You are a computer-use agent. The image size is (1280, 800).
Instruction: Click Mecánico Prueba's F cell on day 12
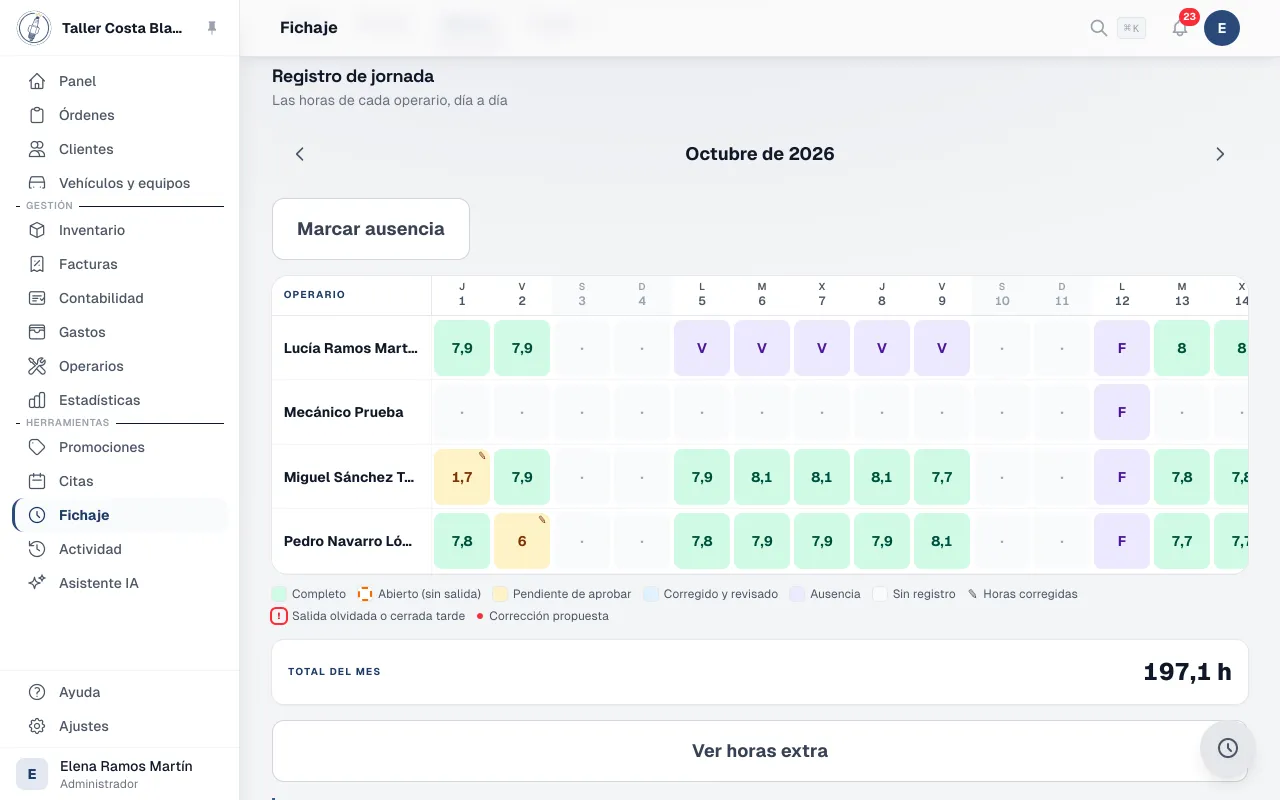(1122, 412)
